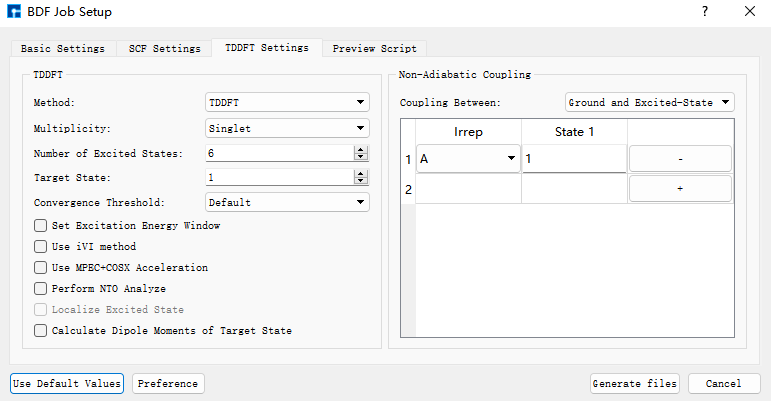Open the Multiplicity dropdown showing Singlet
Viewport: 771px width, 401px height.
[287, 128]
